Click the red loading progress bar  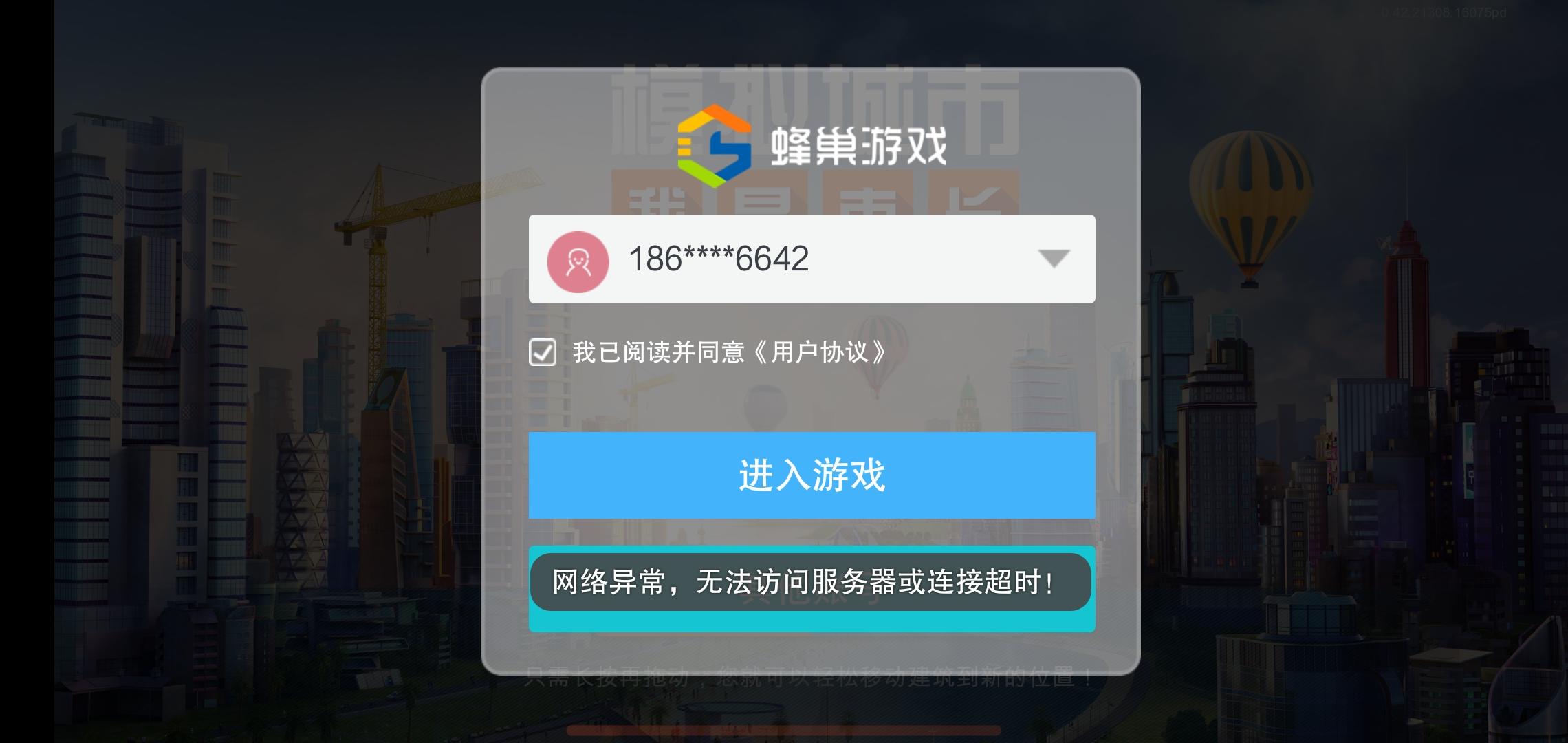click(x=784, y=730)
